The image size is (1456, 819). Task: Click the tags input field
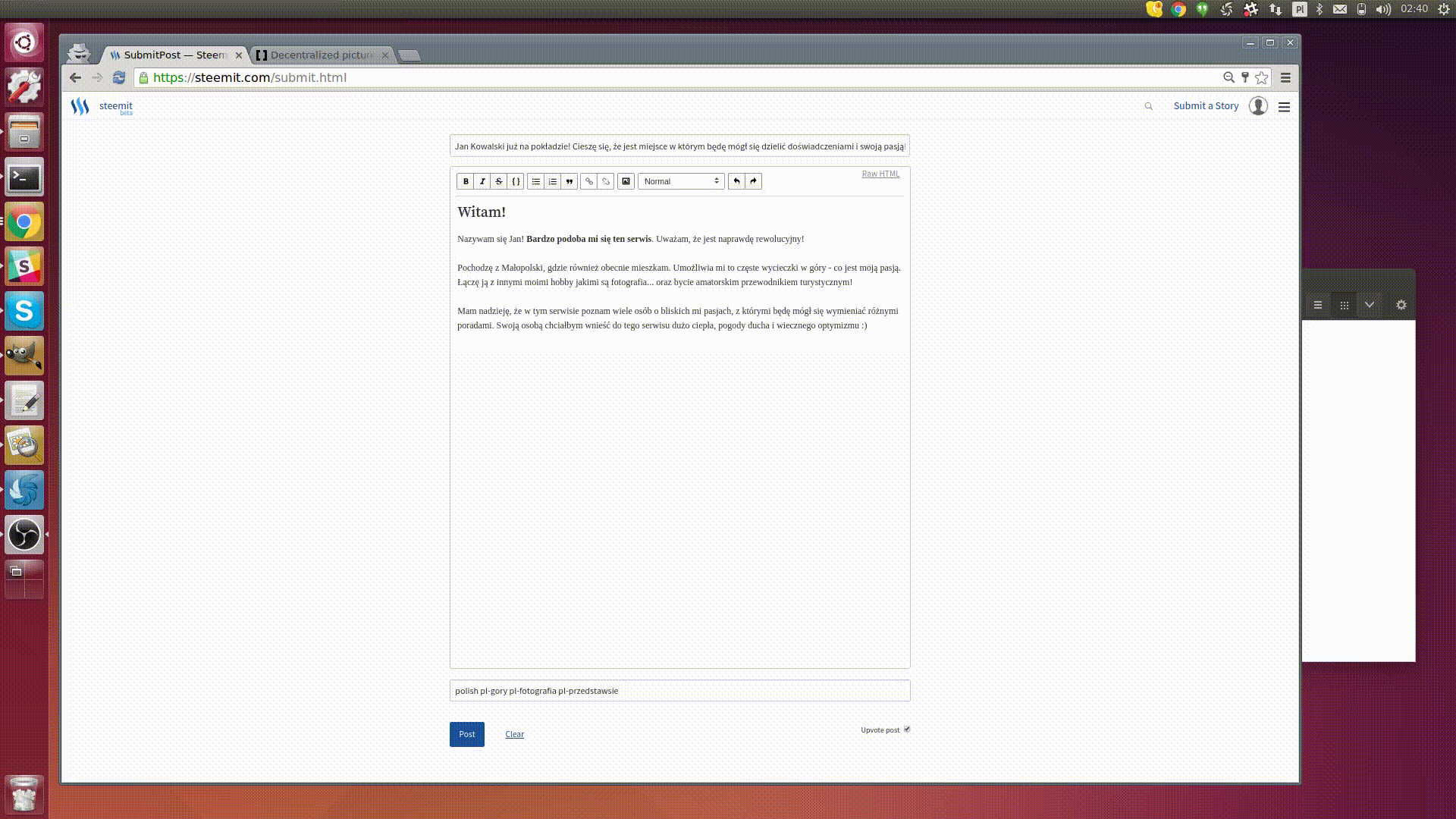(x=679, y=691)
